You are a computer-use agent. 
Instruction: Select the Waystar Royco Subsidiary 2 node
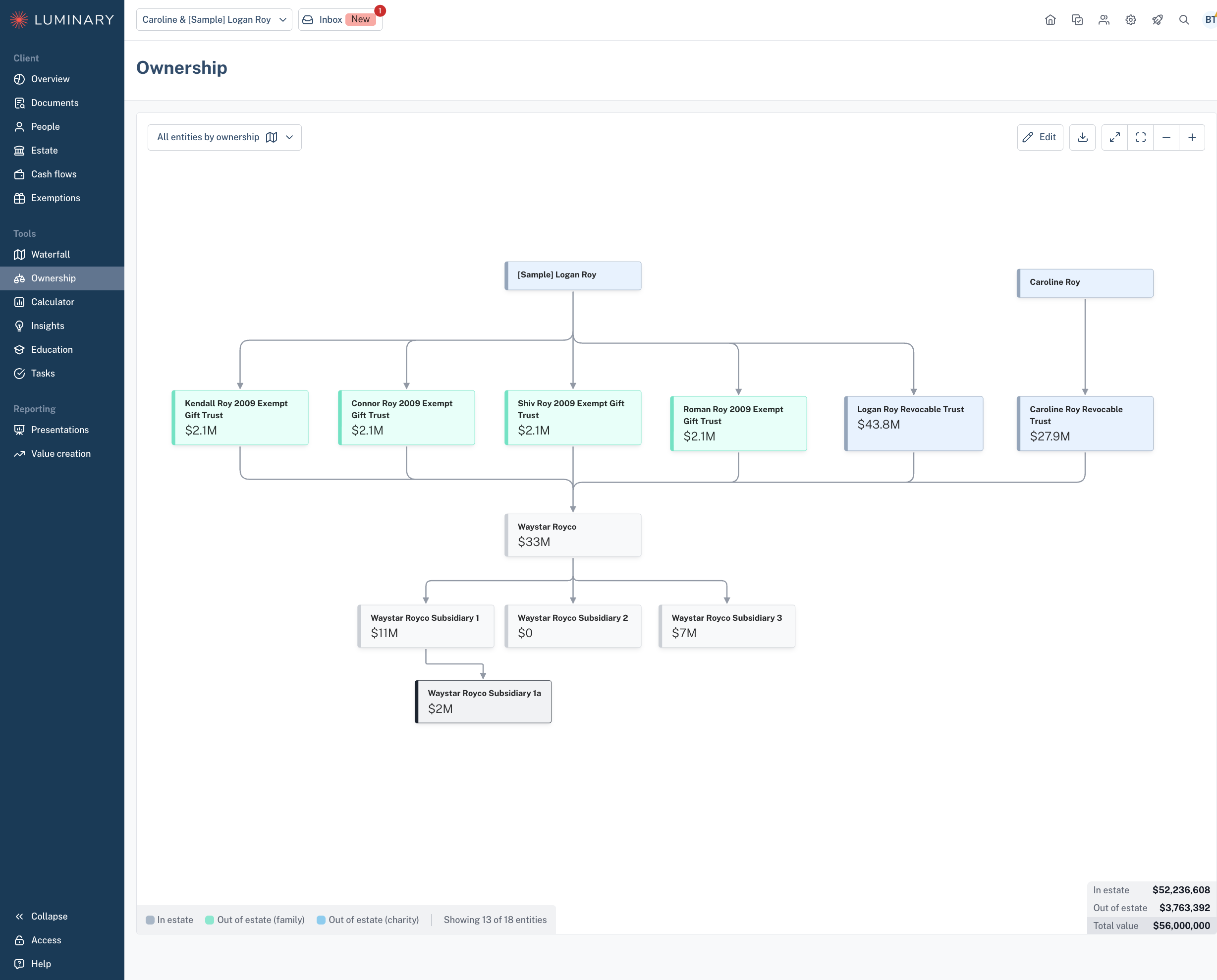pyautogui.click(x=573, y=626)
